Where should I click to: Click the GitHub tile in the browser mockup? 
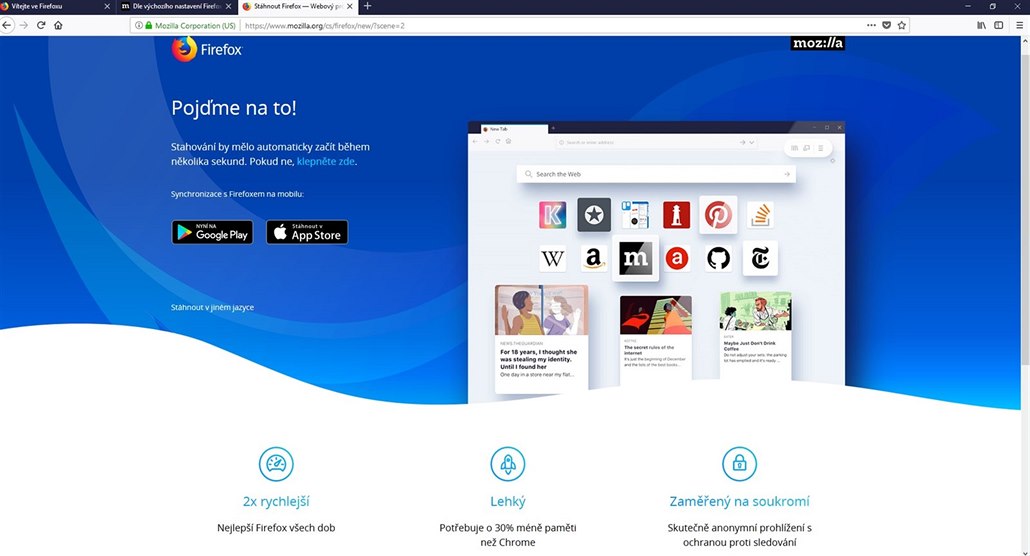point(718,258)
